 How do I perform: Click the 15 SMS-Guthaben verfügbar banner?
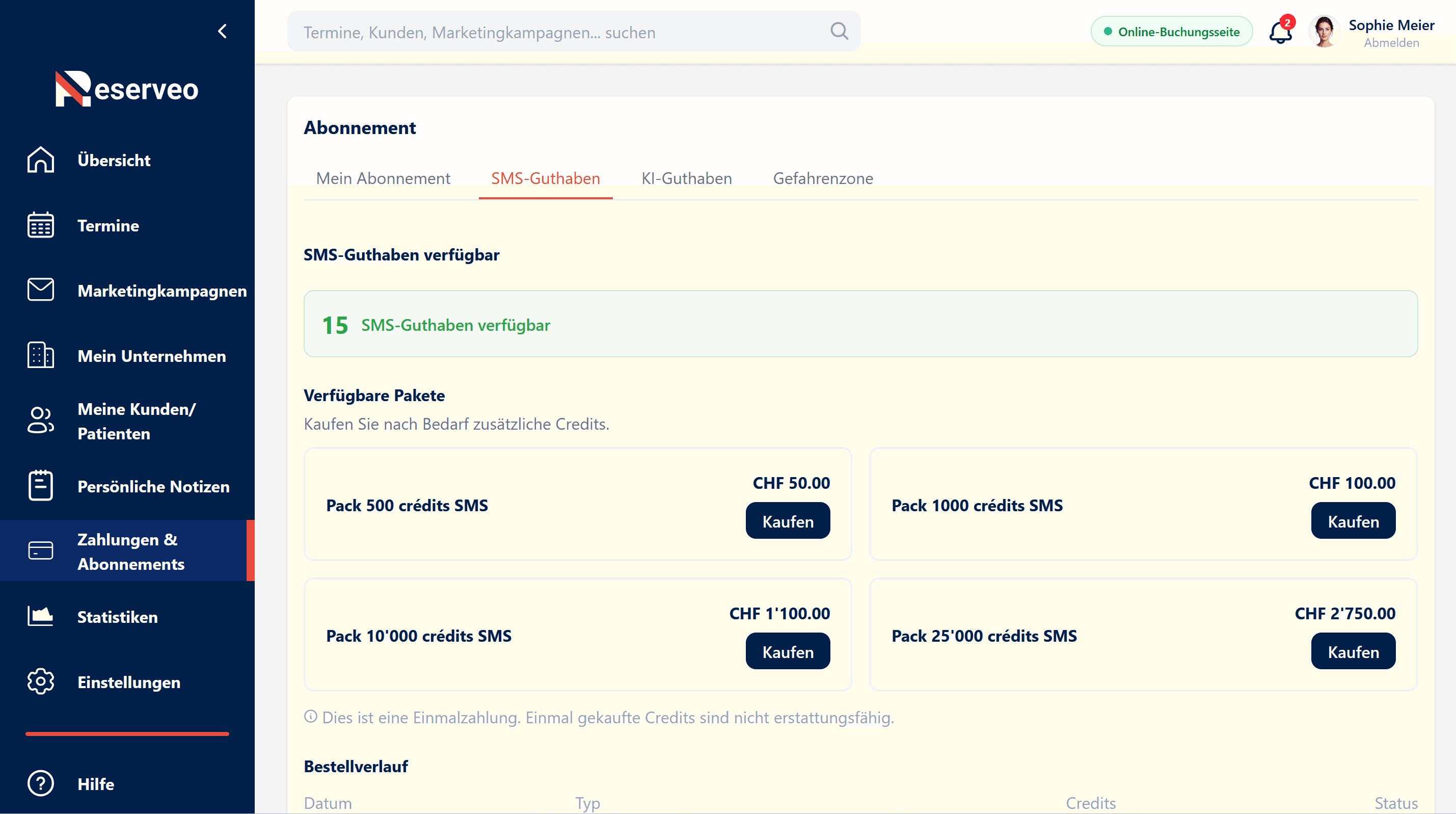[860, 324]
